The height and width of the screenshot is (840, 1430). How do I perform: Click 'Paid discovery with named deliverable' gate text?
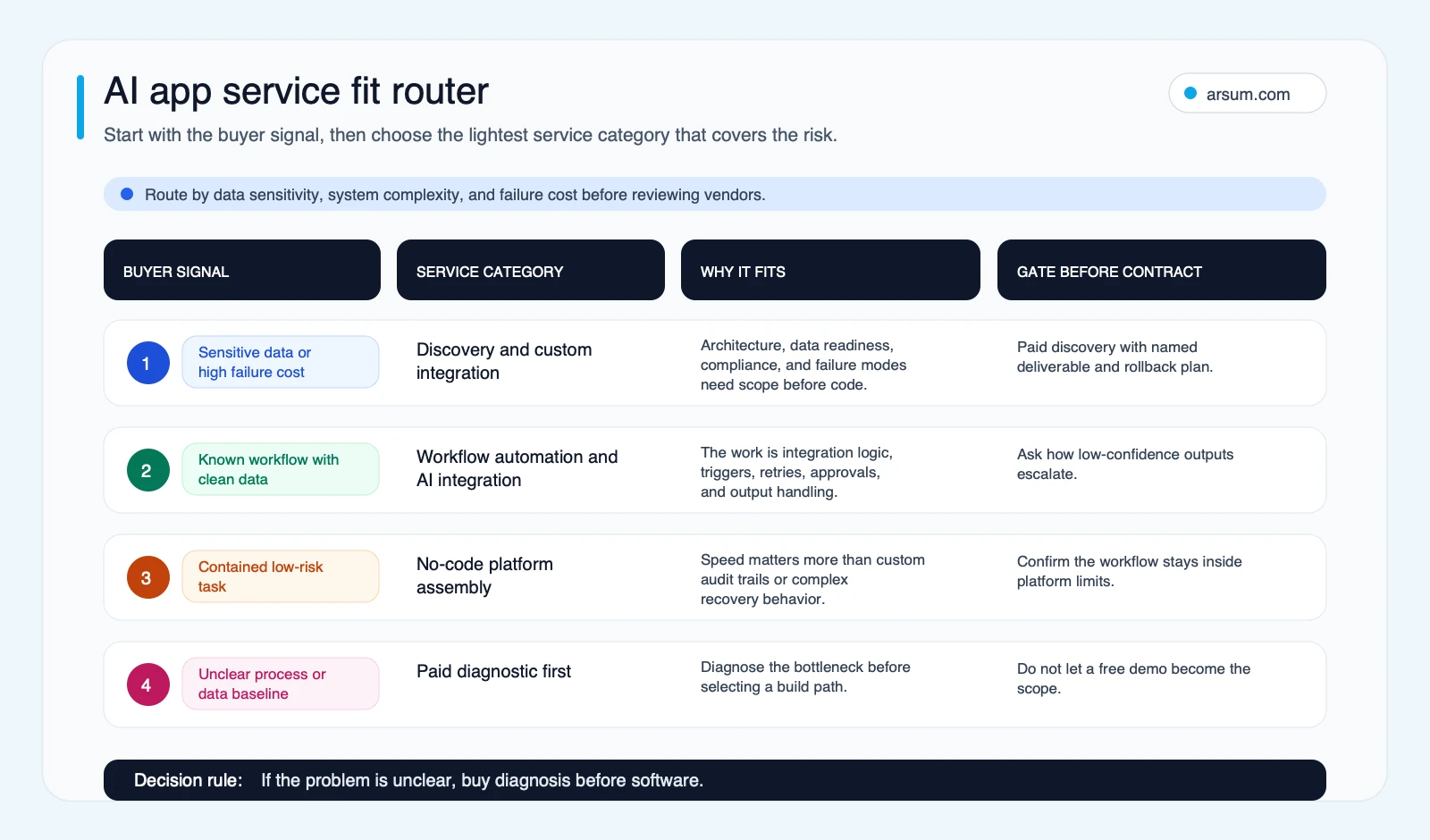click(x=1115, y=357)
